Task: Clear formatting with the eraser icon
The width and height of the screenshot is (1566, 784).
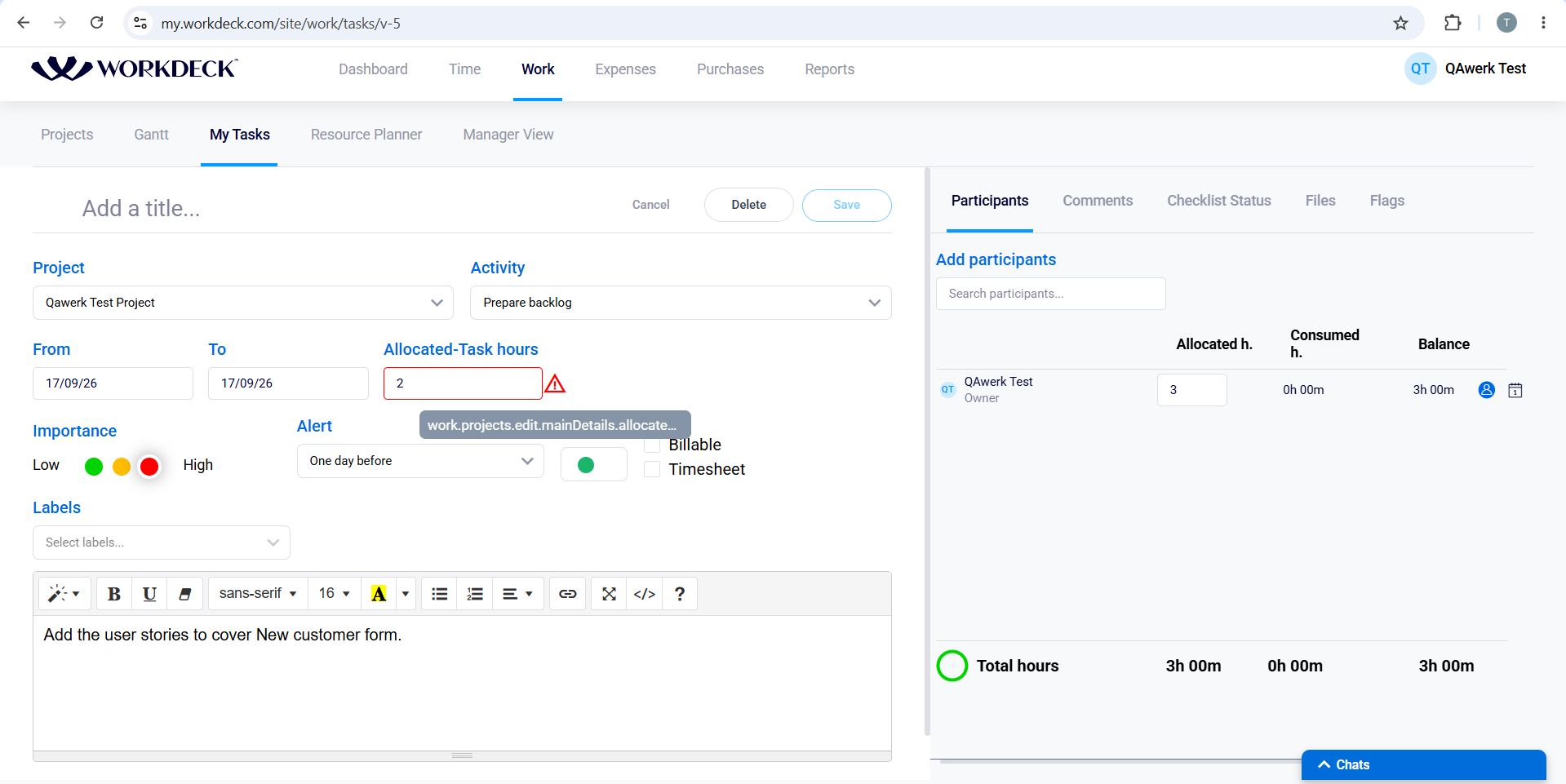Action: 185,594
